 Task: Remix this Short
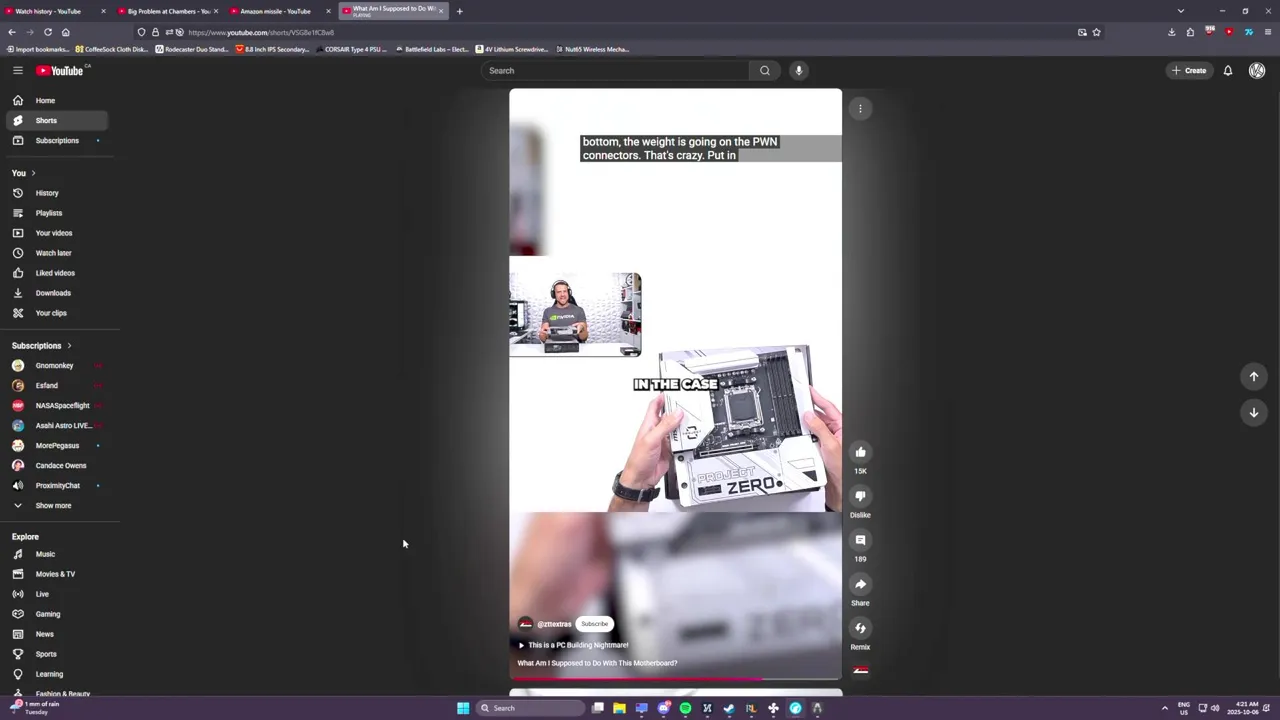(860, 628)
